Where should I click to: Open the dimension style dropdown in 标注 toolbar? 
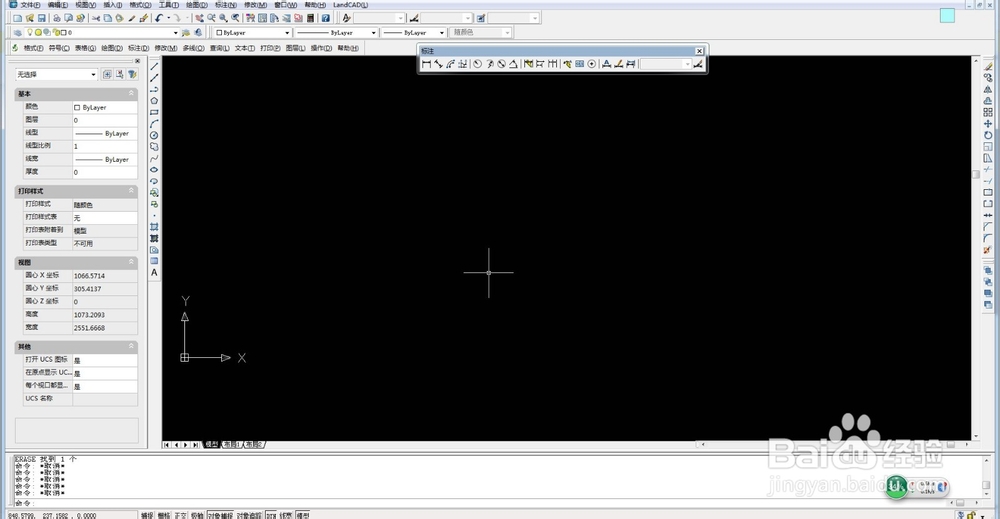(x=666, y=64)
